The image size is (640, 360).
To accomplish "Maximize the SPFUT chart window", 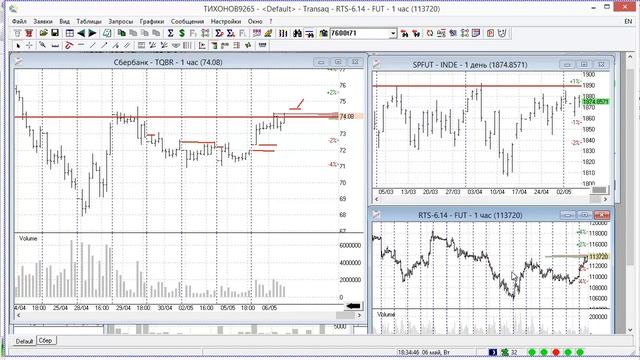I will click(x=584, y=64).
